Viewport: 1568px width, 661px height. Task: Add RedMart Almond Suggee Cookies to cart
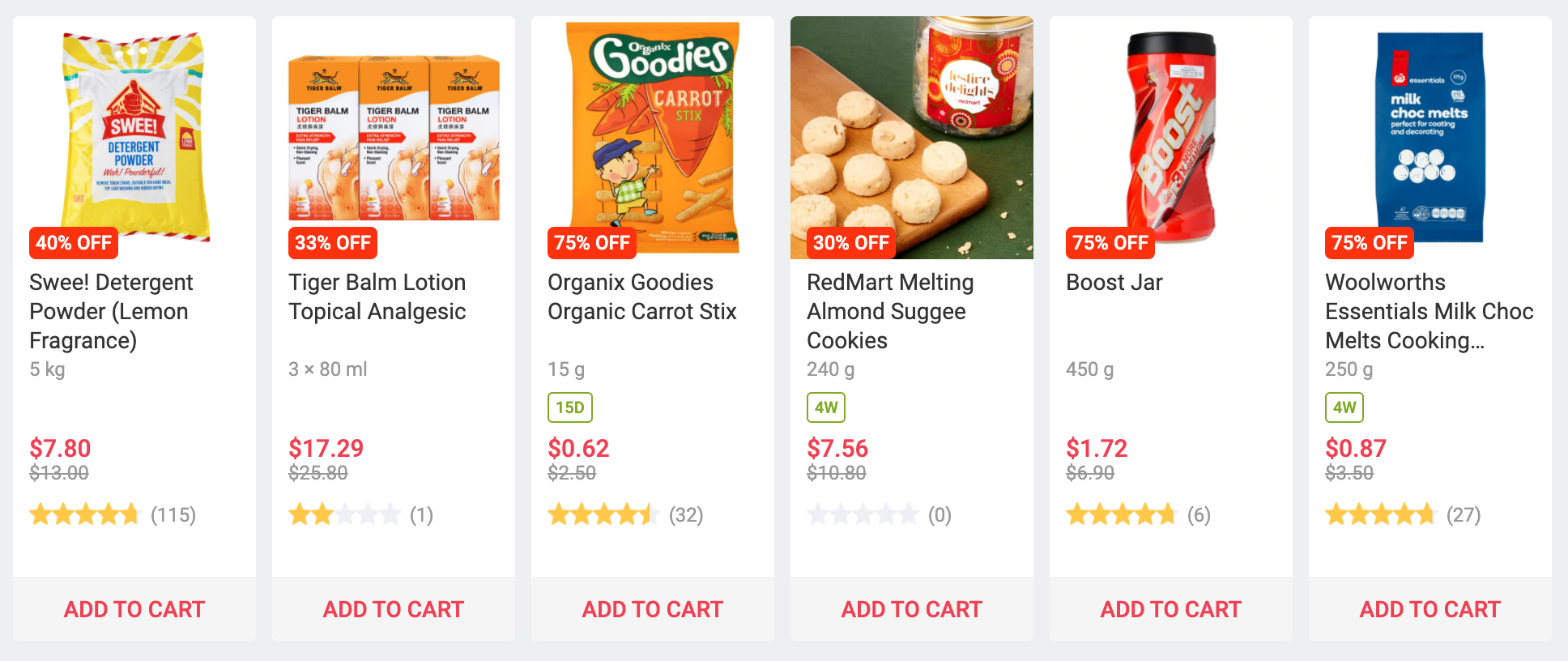pyautogui.click(x=912, y=609)
